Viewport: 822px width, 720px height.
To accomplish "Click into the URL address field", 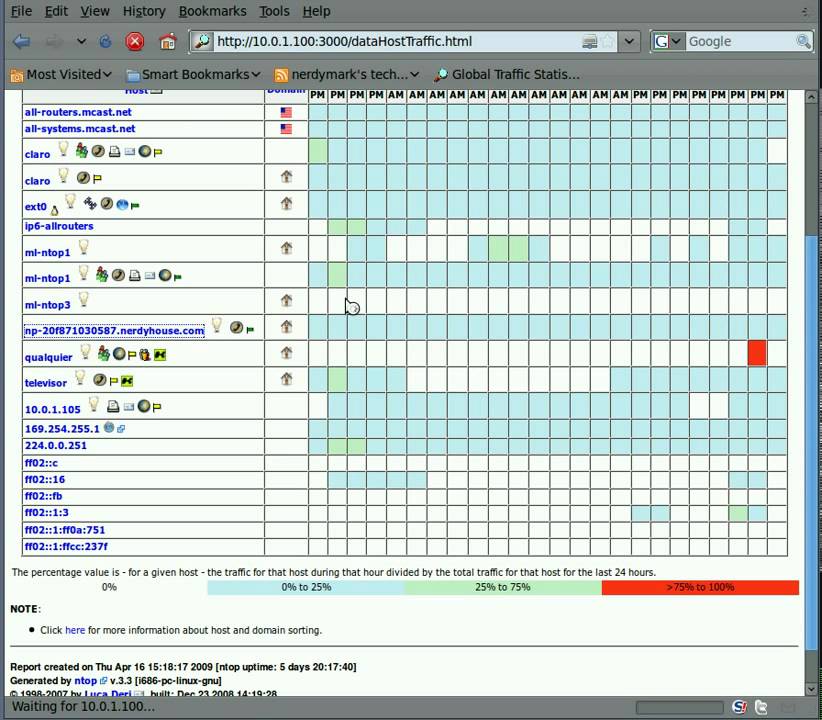I will pyautogui.click(x=396, y=41).
